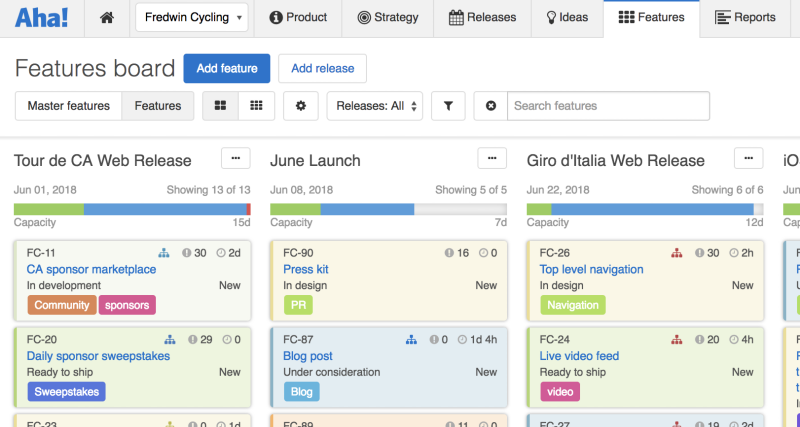Switch to the Ideas tab
Image resolution: width=800 pixels, height=427 pixels.
coord(567,17)
